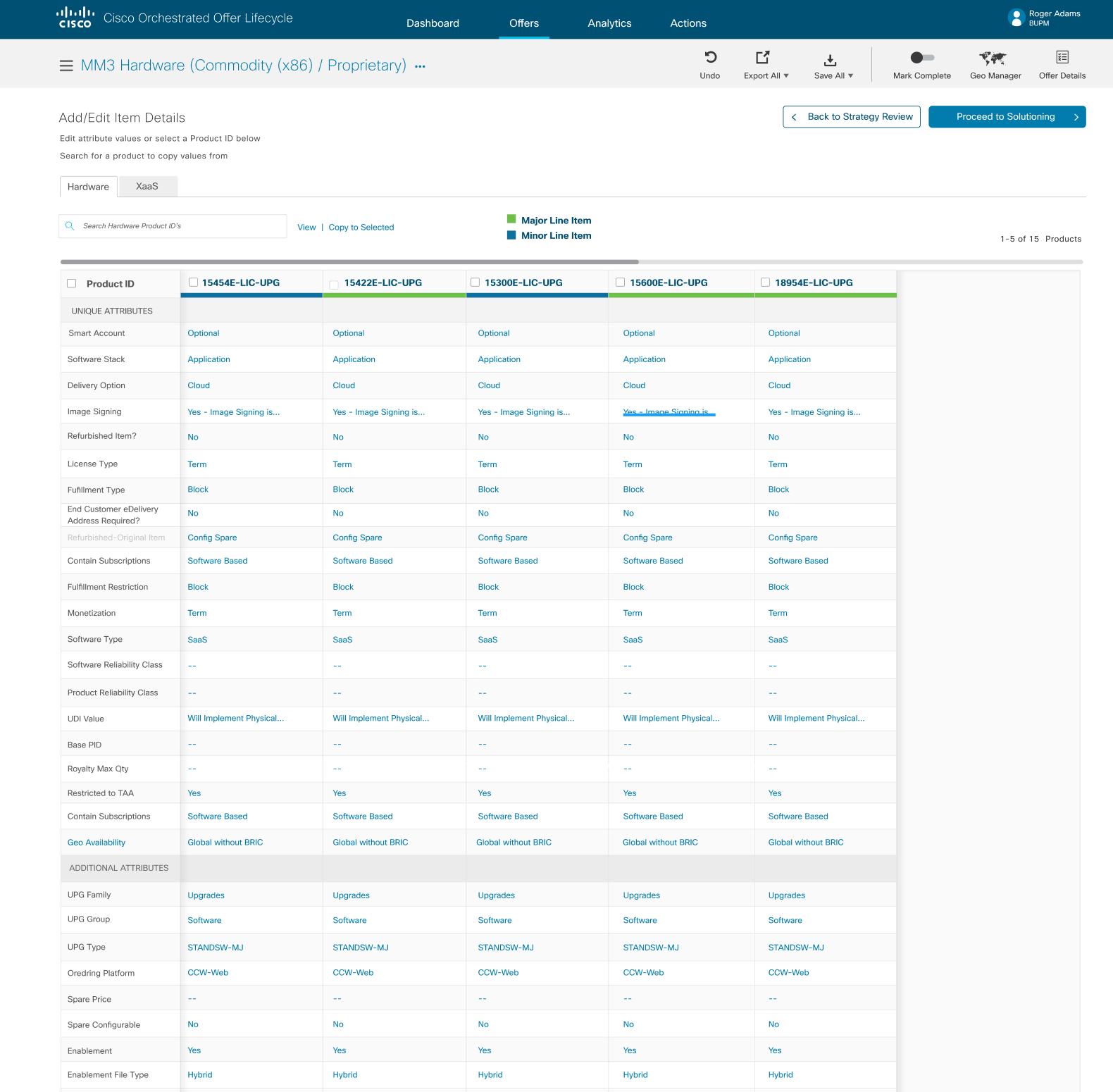Open the hamburger menu icon
This screenshot has width=1113, height=1092.
tap(66, 66)
